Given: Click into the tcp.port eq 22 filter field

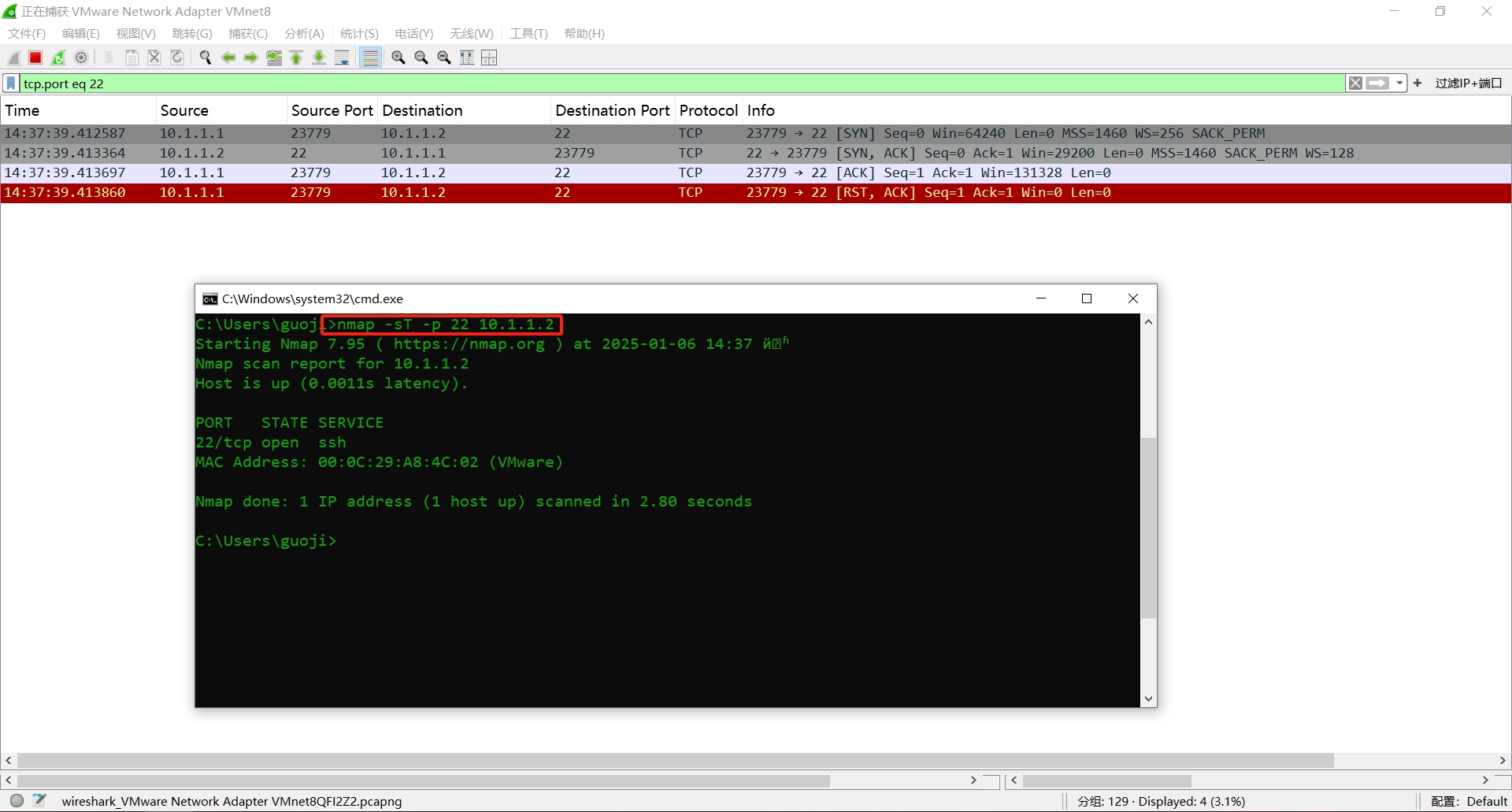Looking at the screenshot, I should (682, 83).
